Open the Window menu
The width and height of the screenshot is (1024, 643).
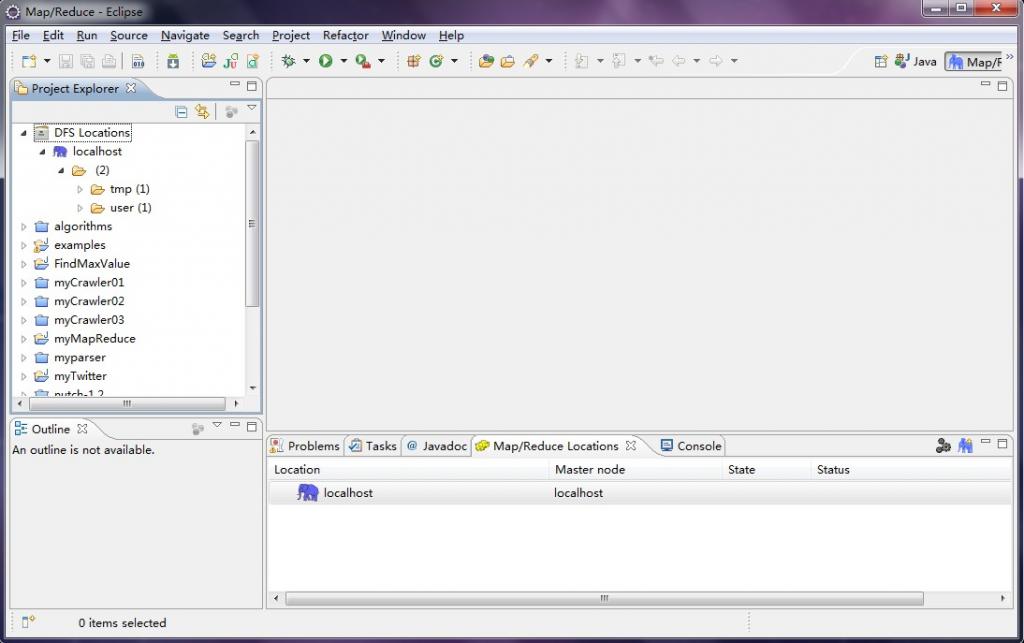click(x=404, y=35)
